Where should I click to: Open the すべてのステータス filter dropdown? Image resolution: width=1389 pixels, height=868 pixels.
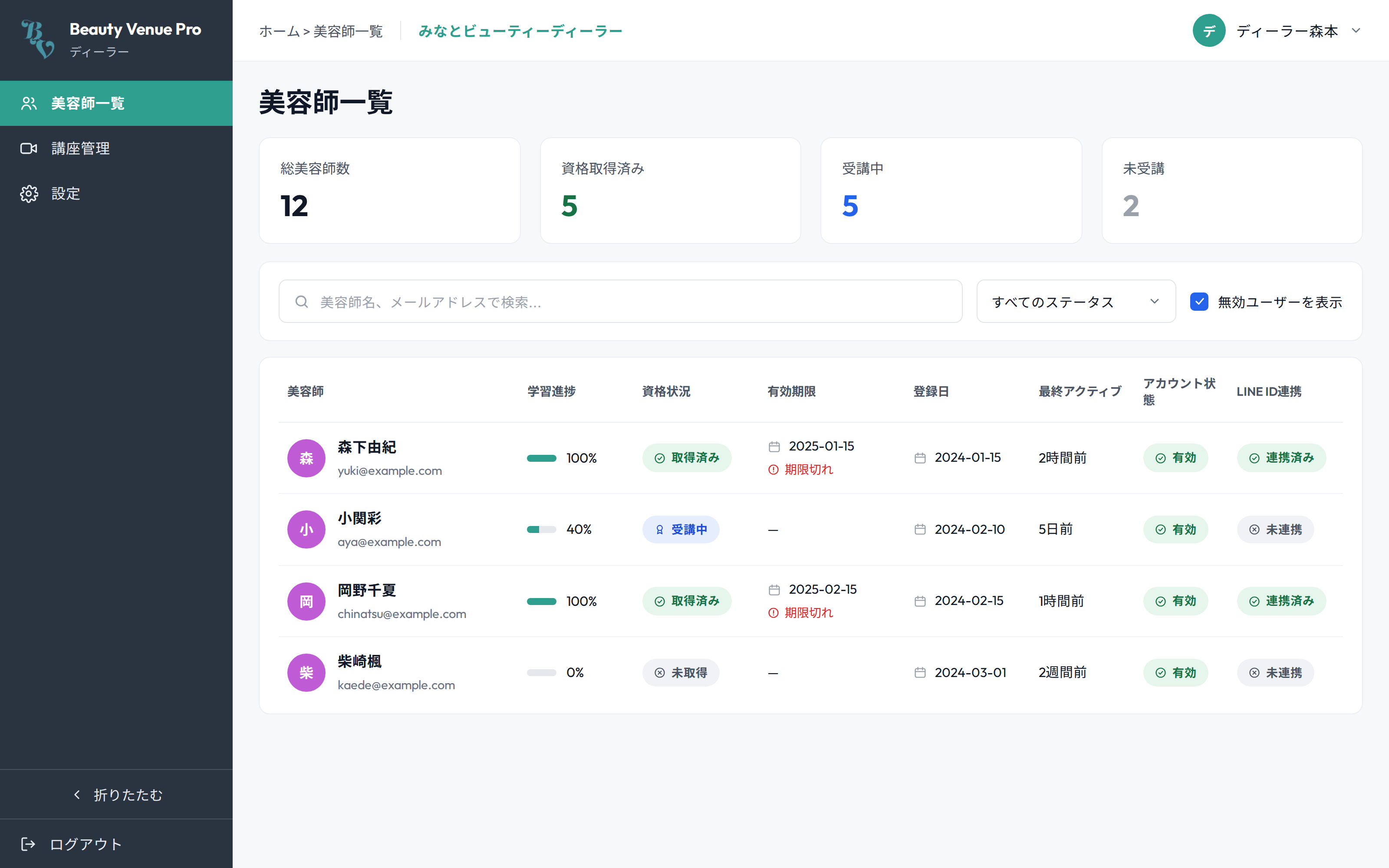1076,301
